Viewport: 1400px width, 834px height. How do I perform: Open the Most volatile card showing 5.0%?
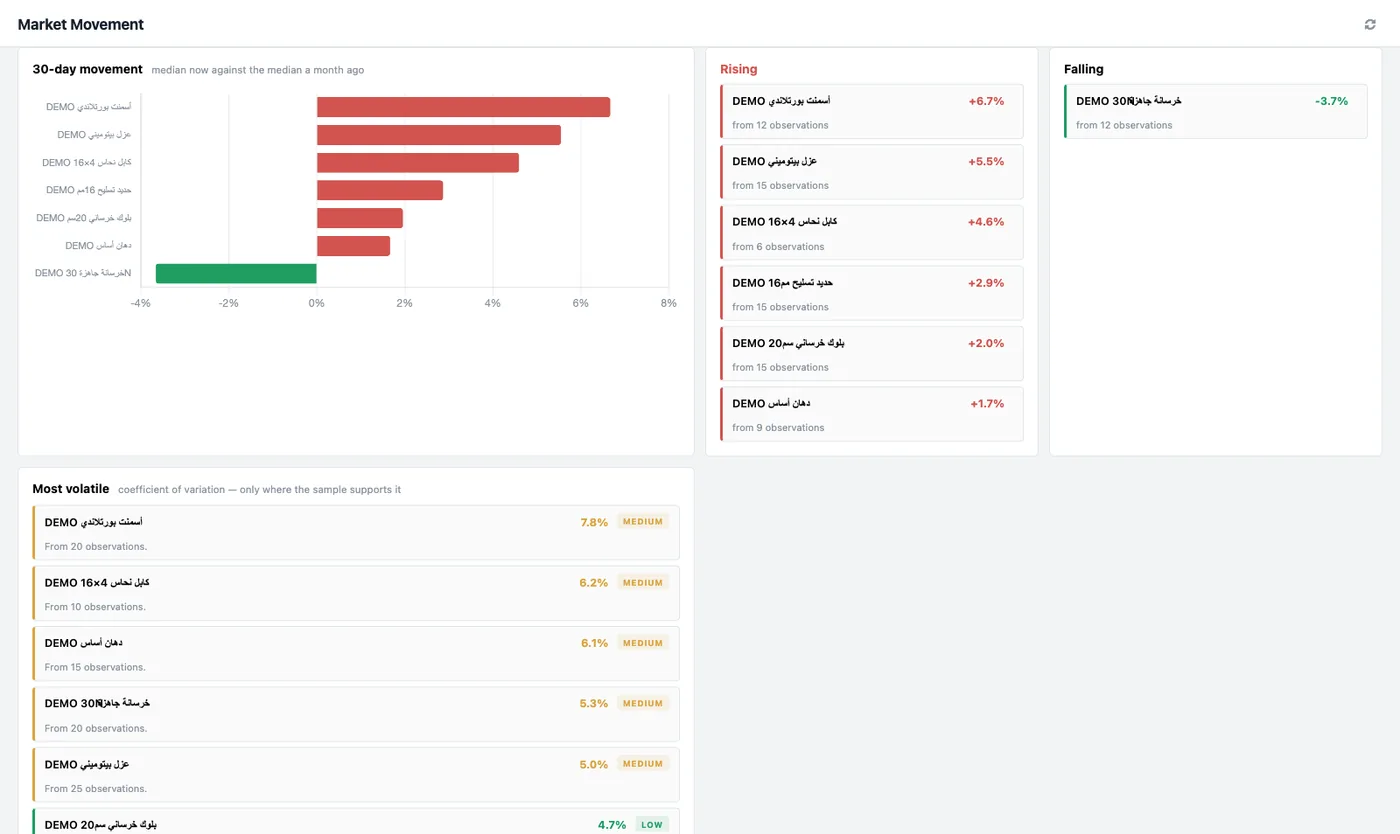356,775
